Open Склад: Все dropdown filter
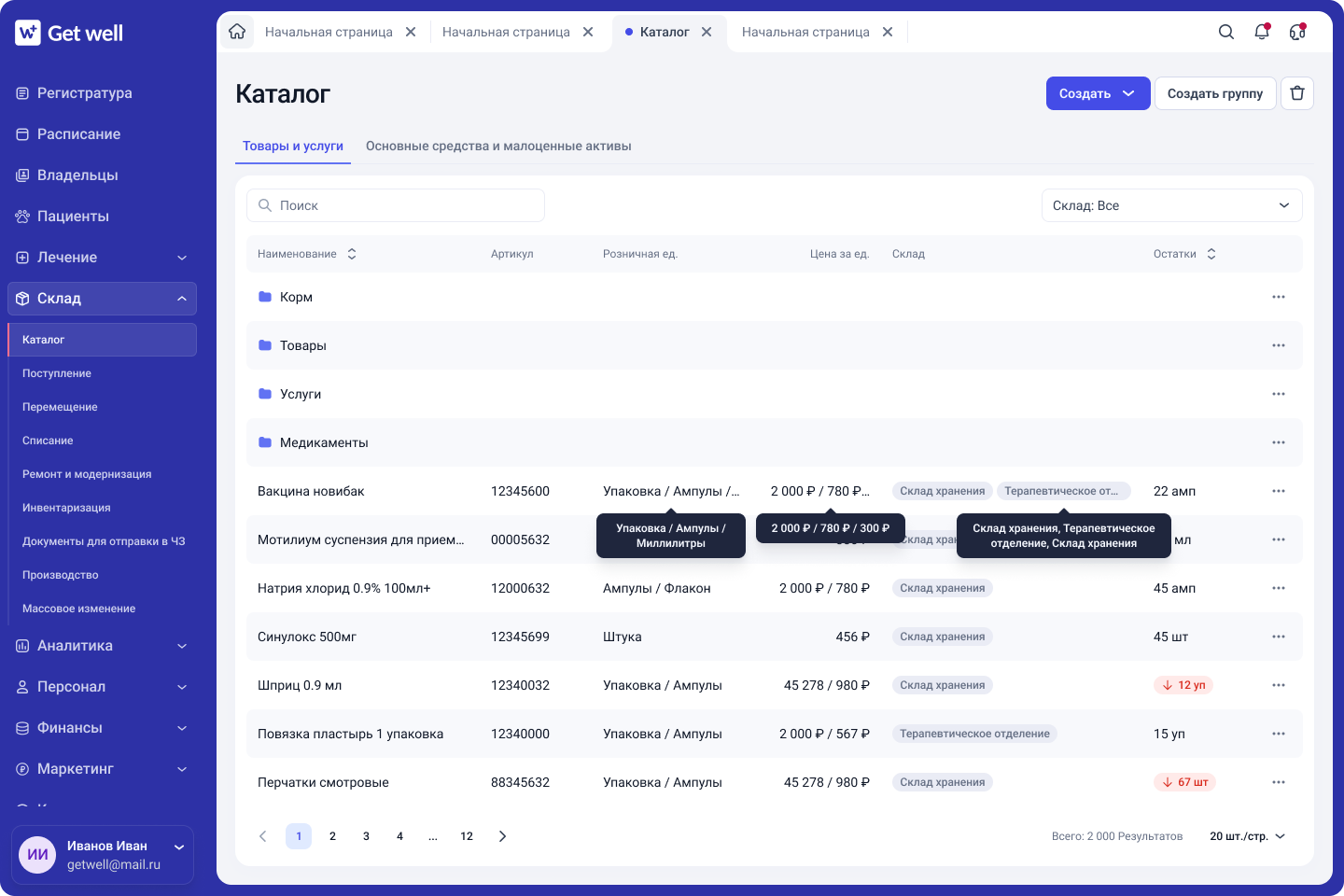This screenshot has height=896, width=1344. coord(1171,205)
